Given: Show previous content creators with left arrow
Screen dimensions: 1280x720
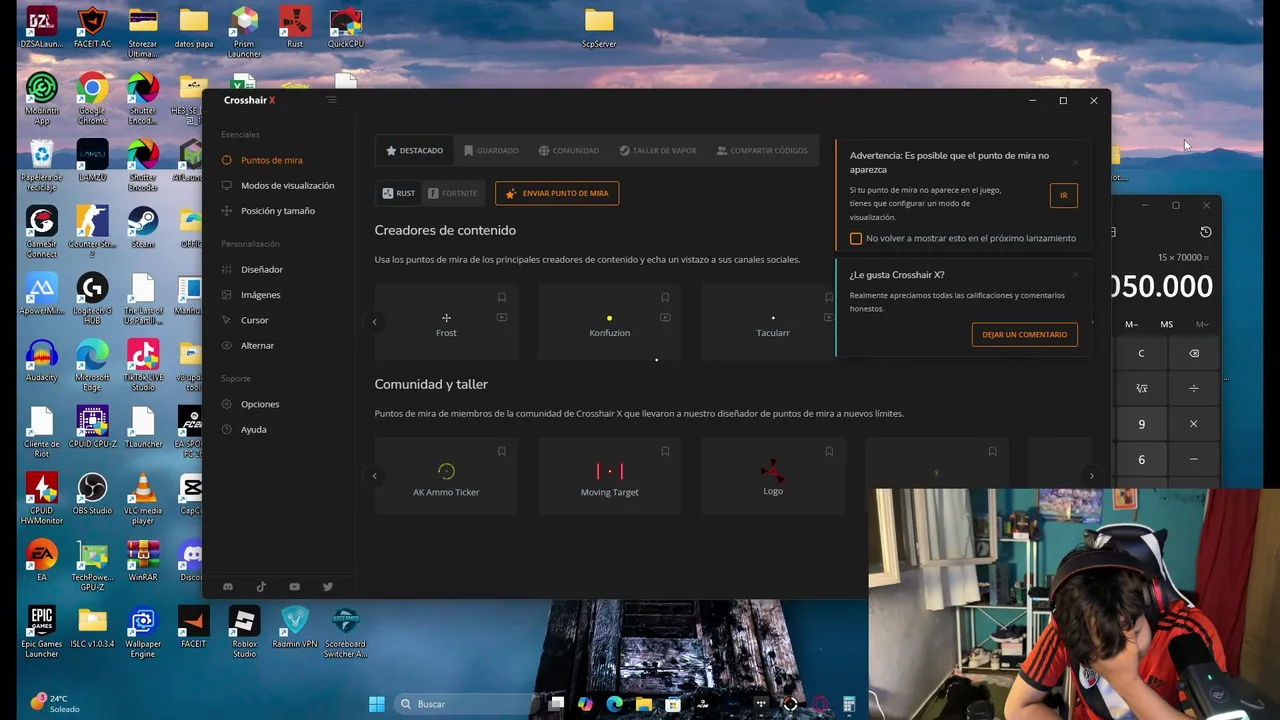Looking at the screenshot, I should click(375, 322).
